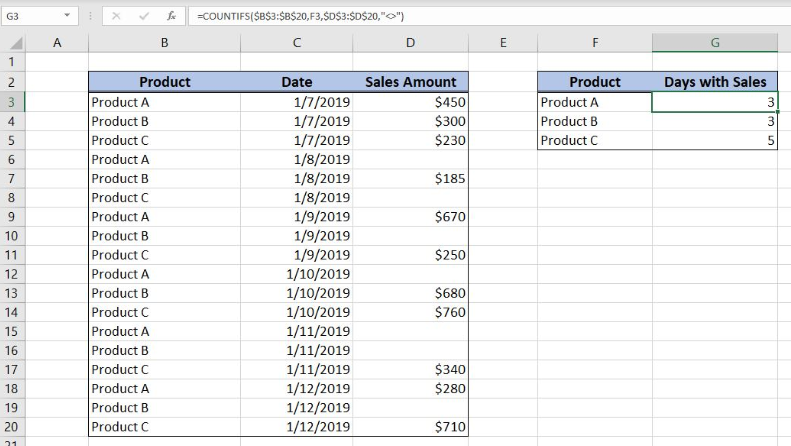791x446 pixels.
Task: Select row 3 header
Action: pos(12,102)
